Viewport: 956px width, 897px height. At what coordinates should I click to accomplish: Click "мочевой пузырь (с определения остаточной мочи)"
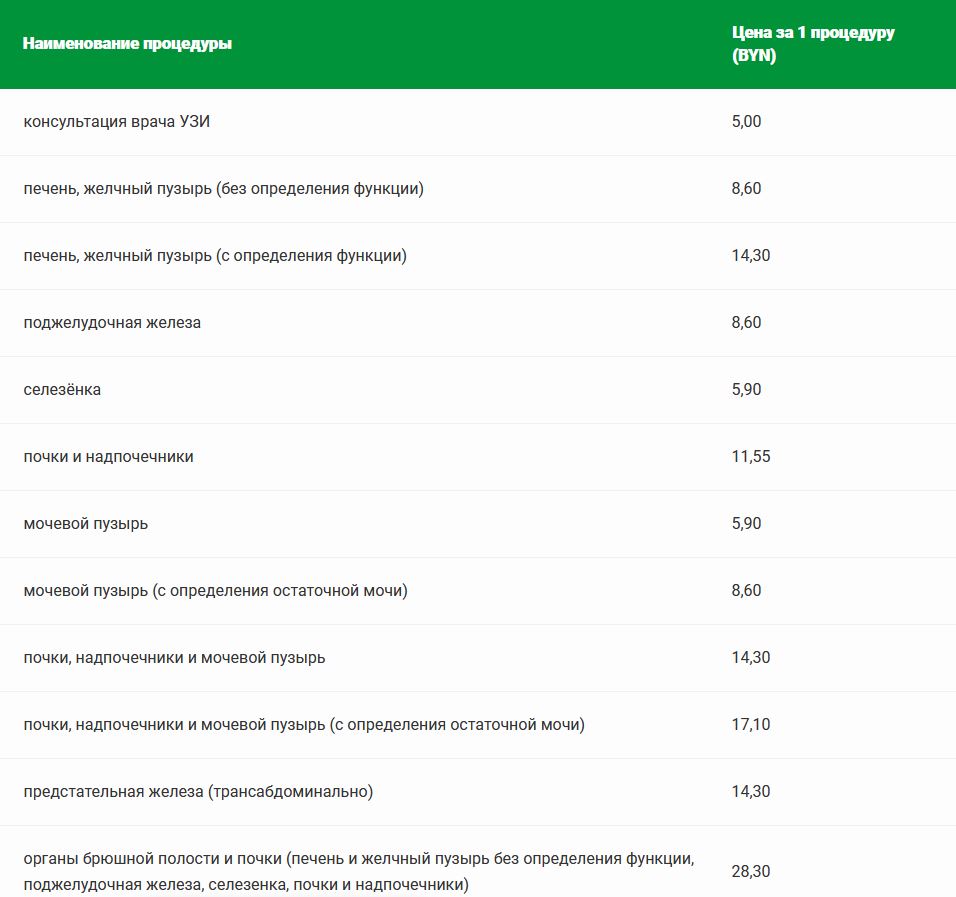[215, 591]
